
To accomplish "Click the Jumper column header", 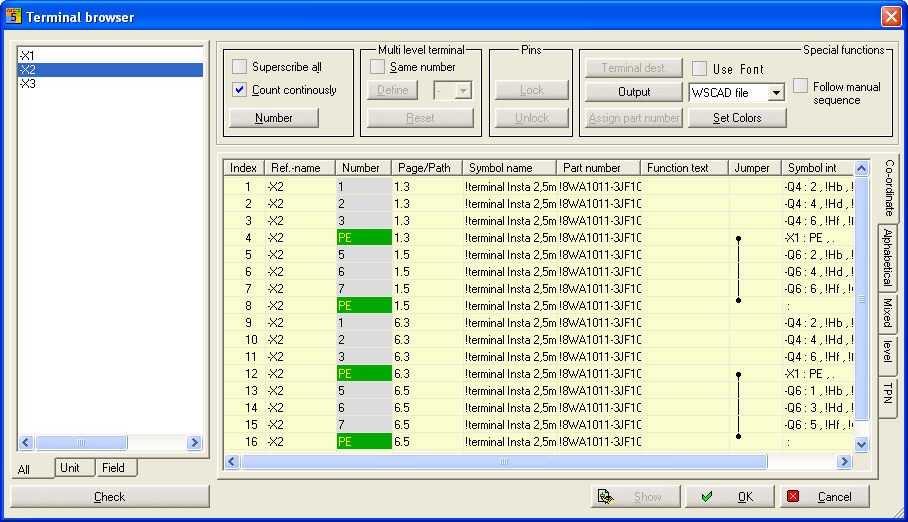I will pos(755,168).
